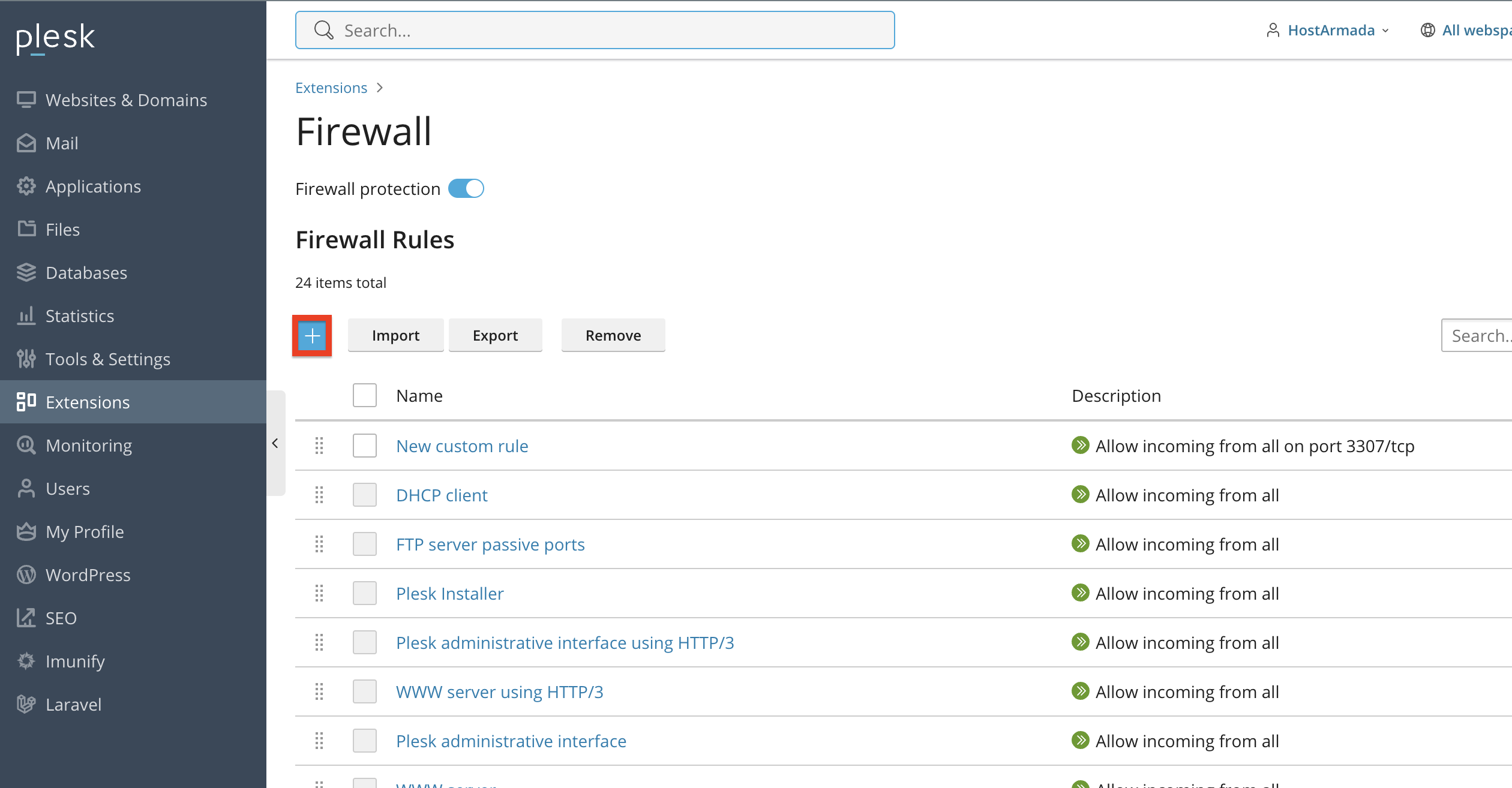Go to Statistics in the sidebar

(x=133, y=315)
